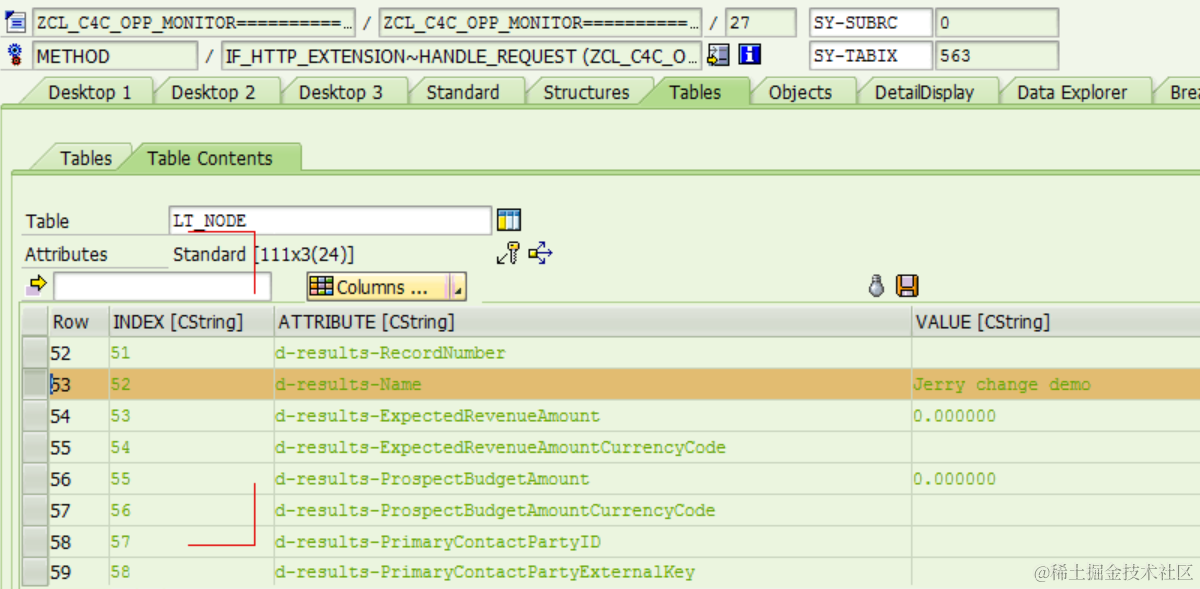
Task: Click the second ZCL_C4C_OPP_MONITOR include field
Action: pos(540,22)
